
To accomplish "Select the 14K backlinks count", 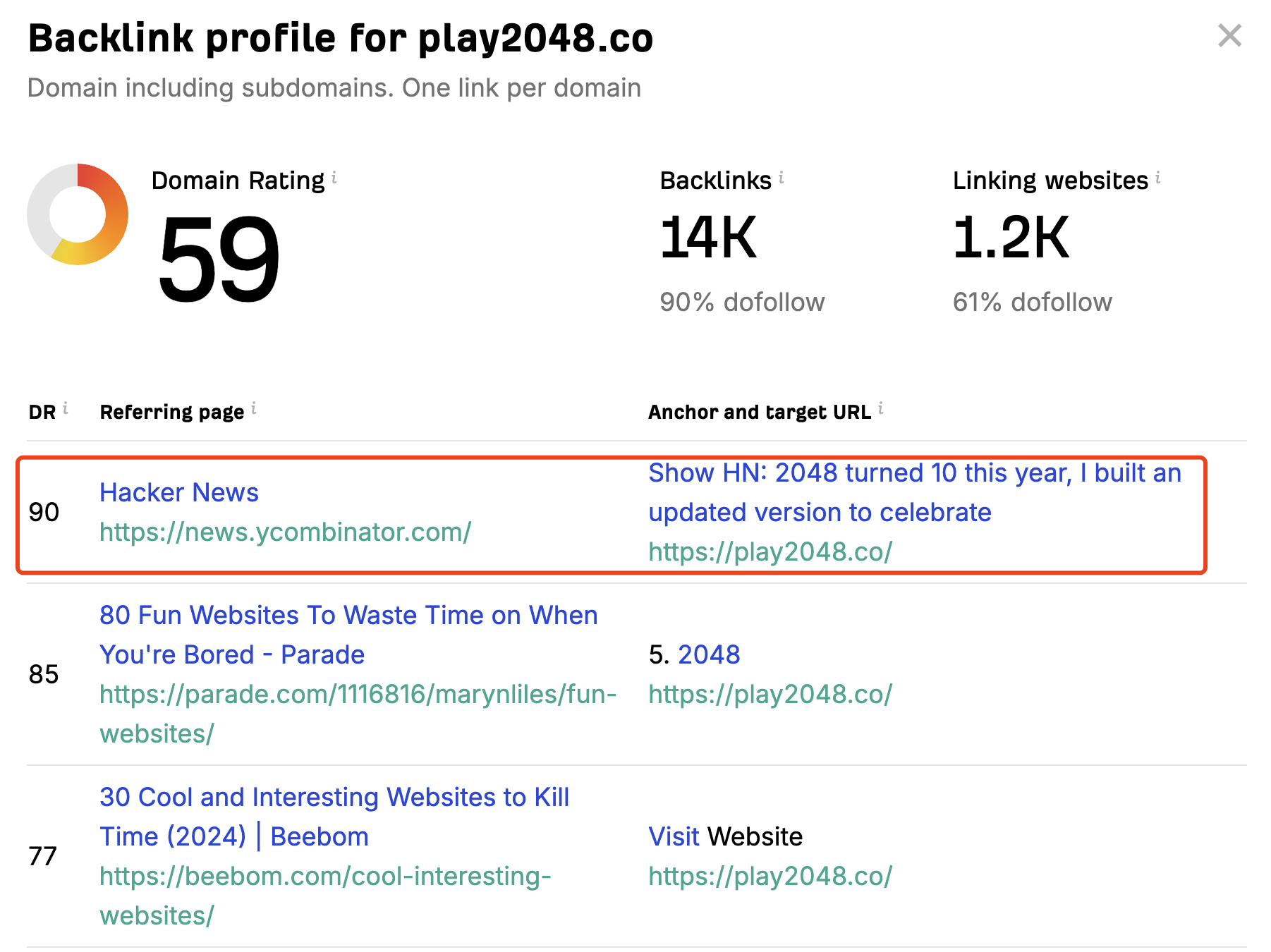I will (708, 238).
